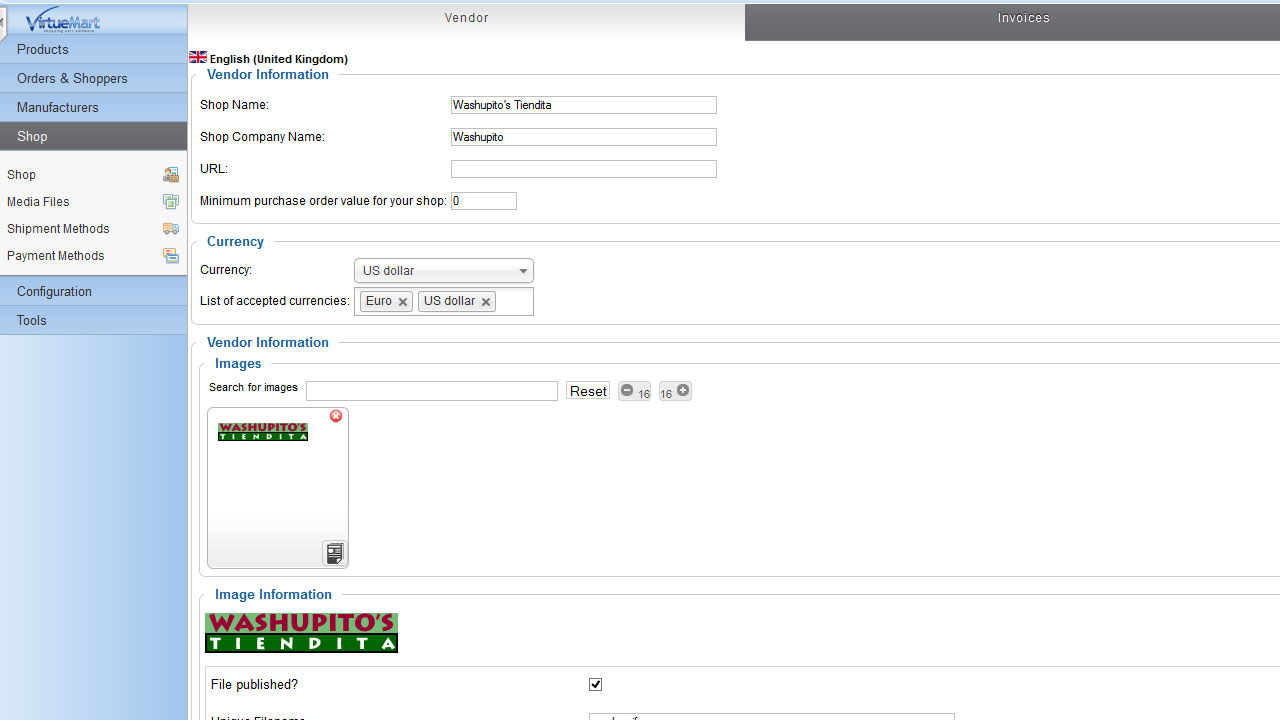Expand the Products menu section
Viewport: 1280px width, 720px height.
94,49
